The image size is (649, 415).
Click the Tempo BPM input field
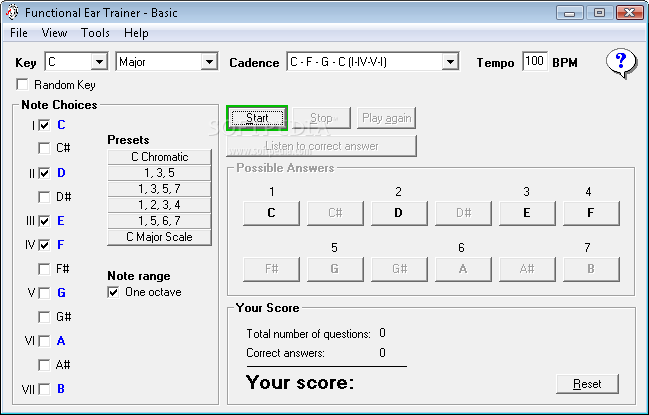point(534,62)
